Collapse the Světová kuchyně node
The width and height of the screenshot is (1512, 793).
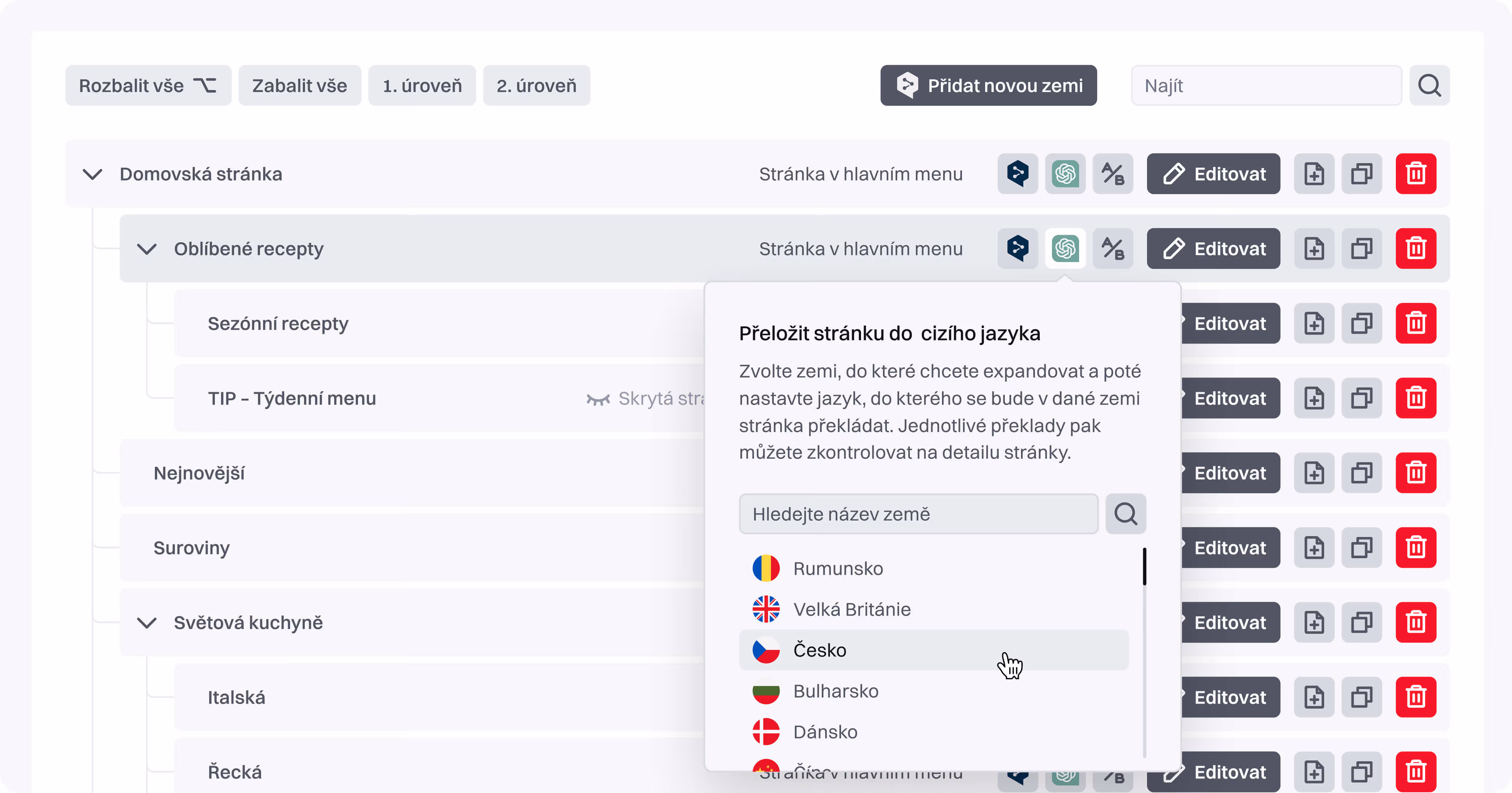click(147, 622)
